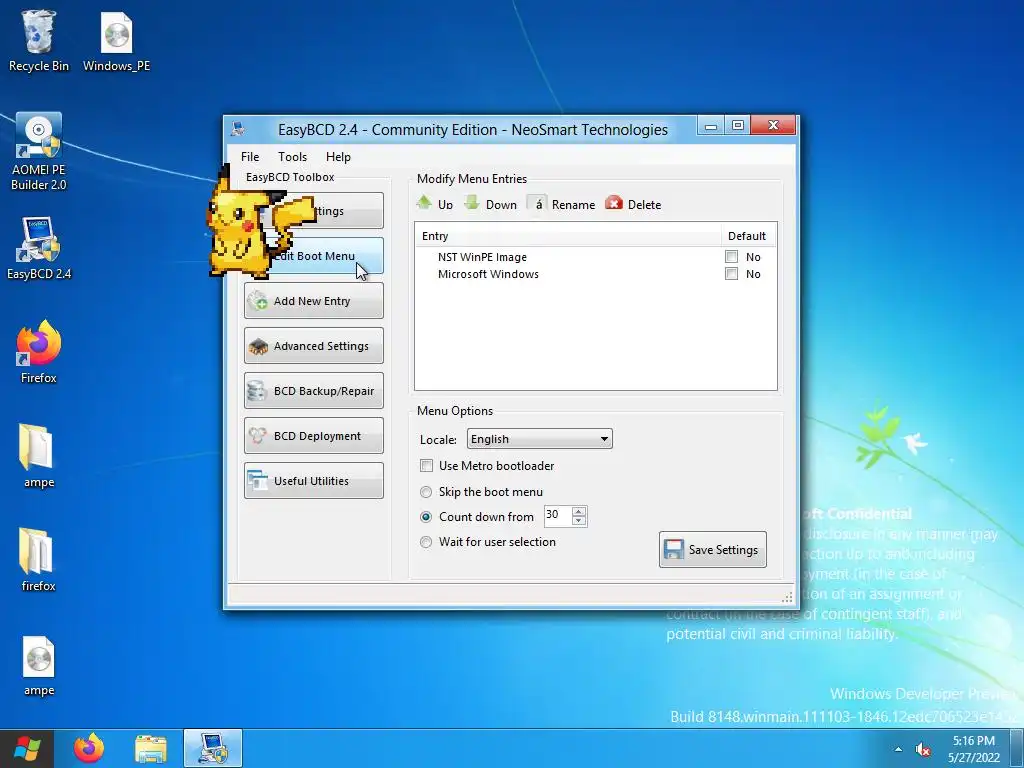The height and width of the screenshot is (768, 1024).
Task: Select the Windows_PE disc image icon
Action: (x=116, y=40)
